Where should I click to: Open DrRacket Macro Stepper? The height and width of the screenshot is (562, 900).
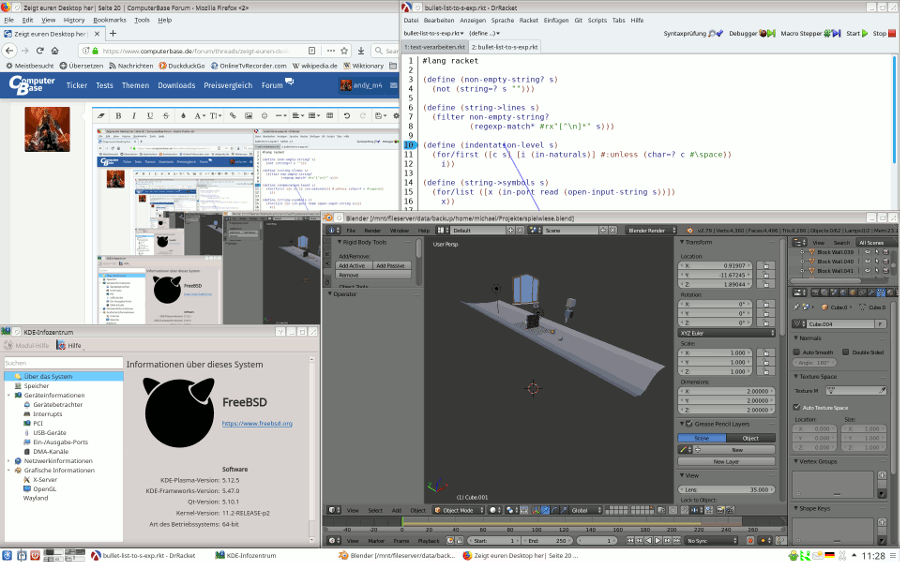coord(810,33)
